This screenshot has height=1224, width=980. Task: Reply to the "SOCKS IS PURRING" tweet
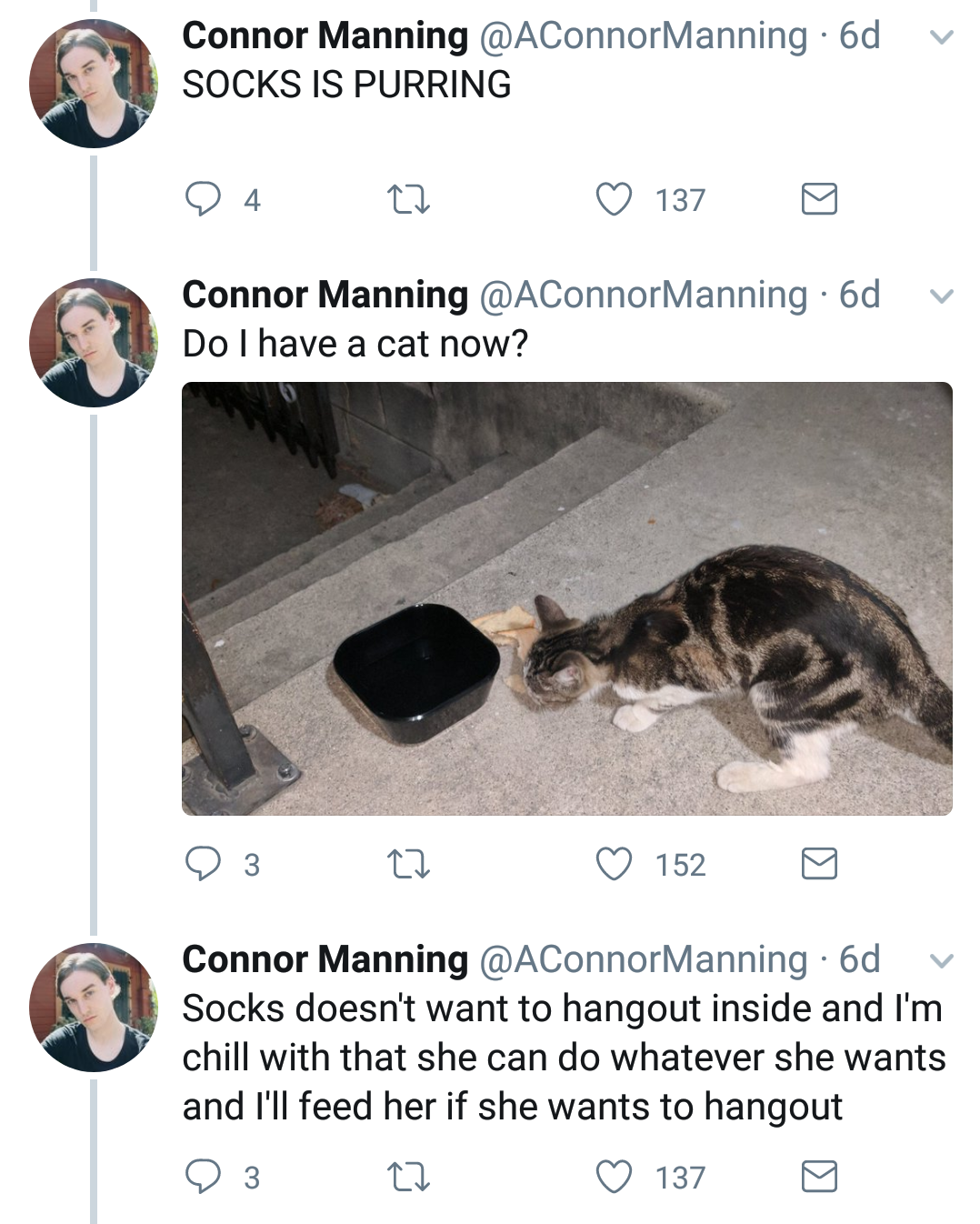pos(203,198)
